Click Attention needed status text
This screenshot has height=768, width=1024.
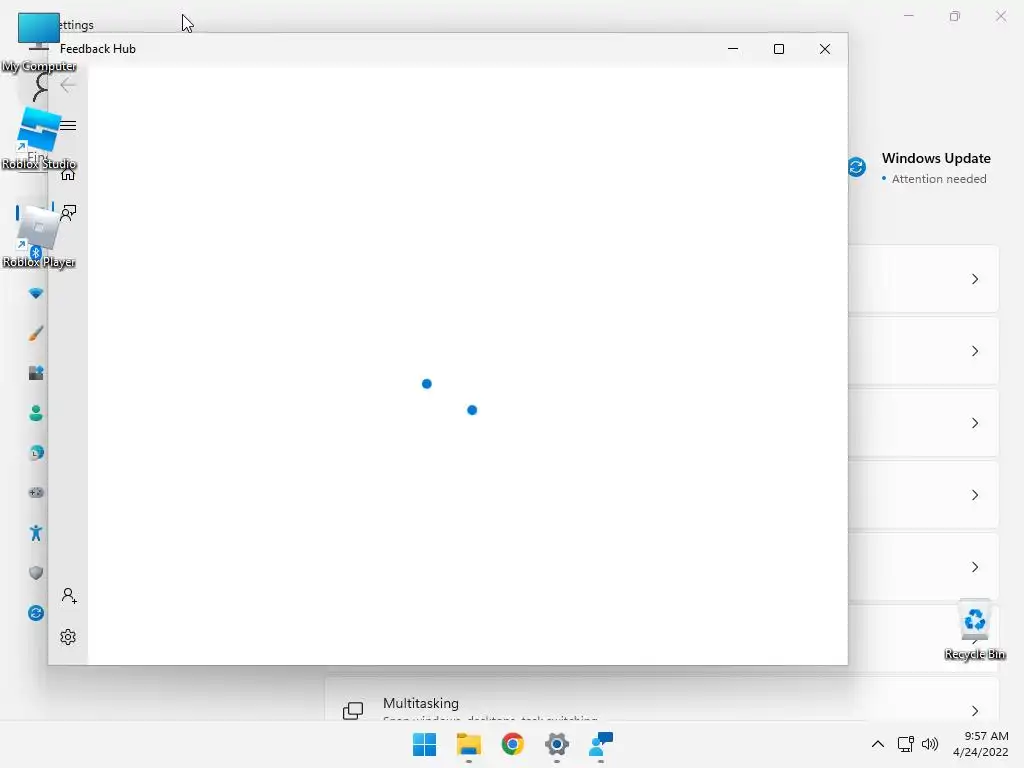(939, 179)
